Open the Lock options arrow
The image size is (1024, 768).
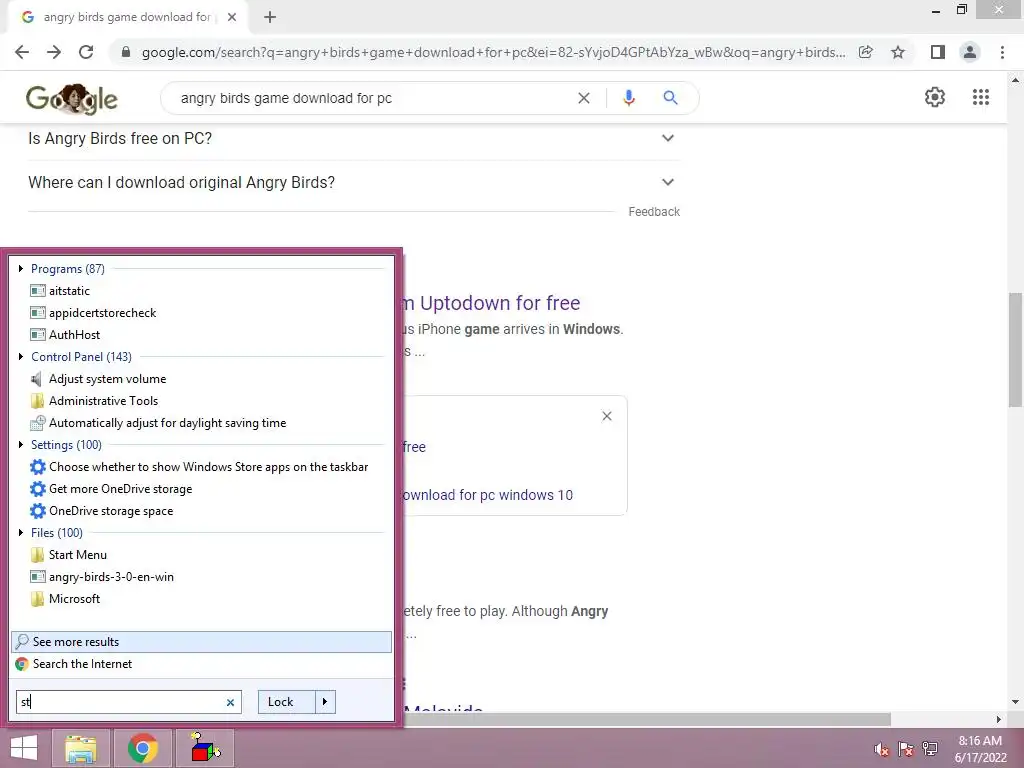(325, 702)
